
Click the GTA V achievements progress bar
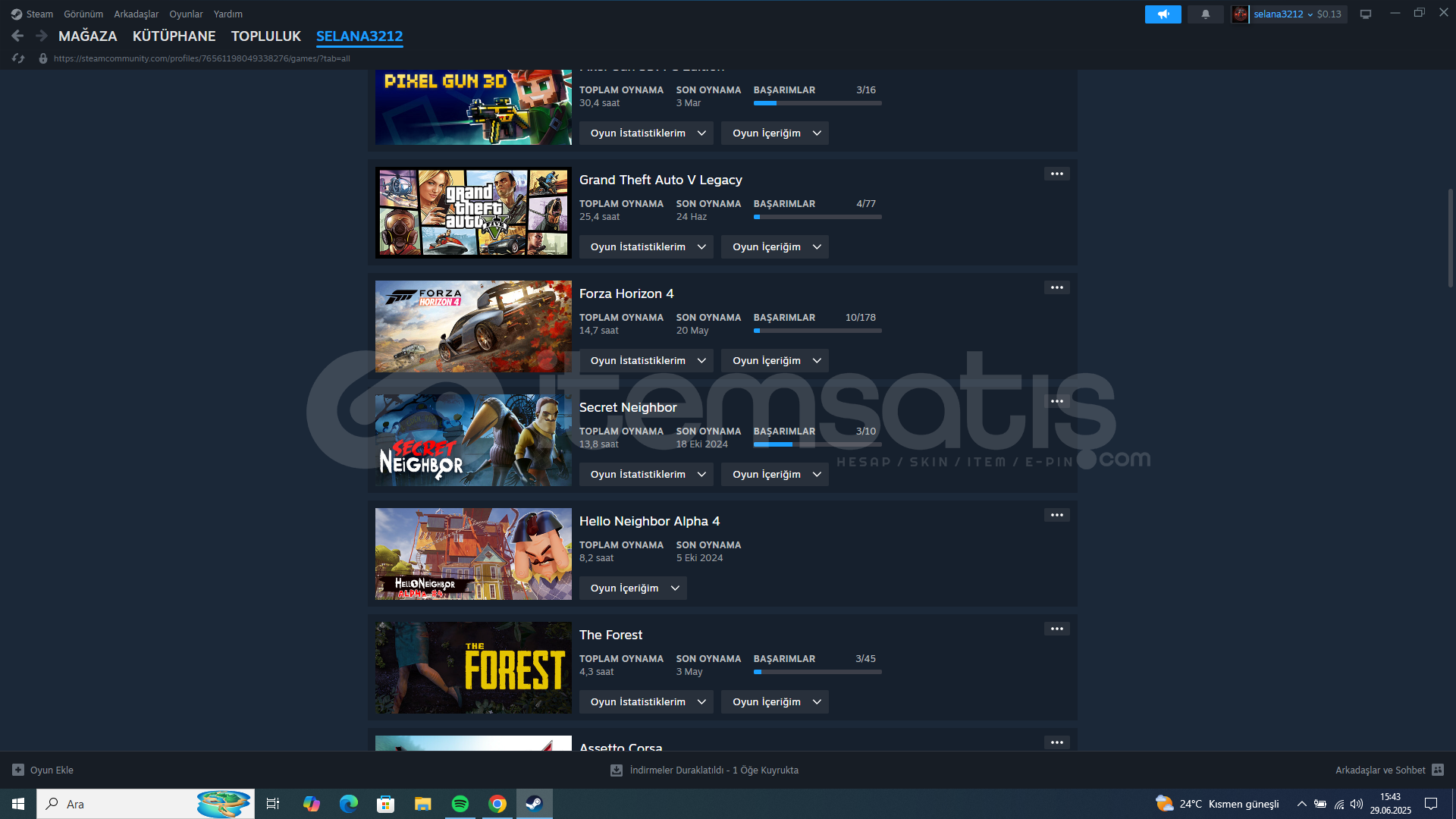(817, 217)
